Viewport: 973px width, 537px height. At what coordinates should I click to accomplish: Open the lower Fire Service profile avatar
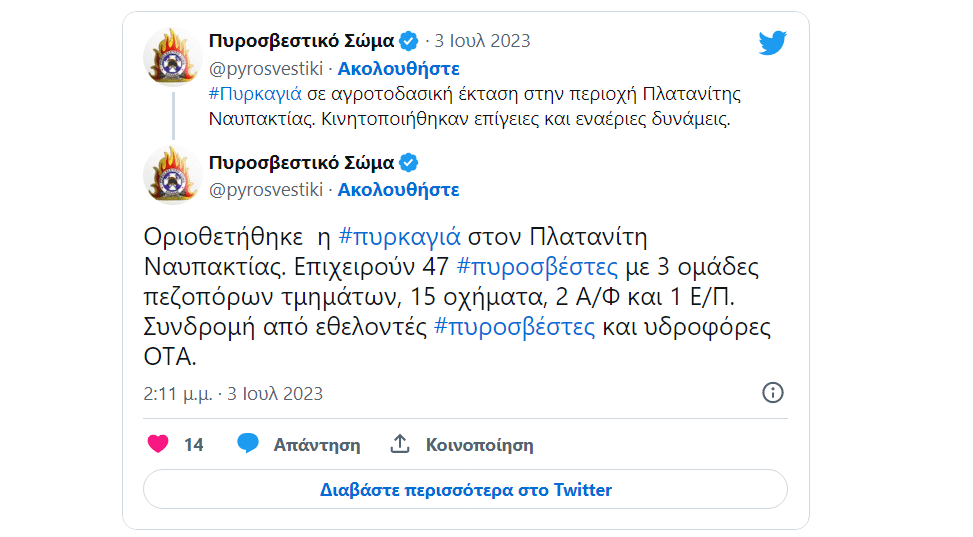click(x=173, y=175)
